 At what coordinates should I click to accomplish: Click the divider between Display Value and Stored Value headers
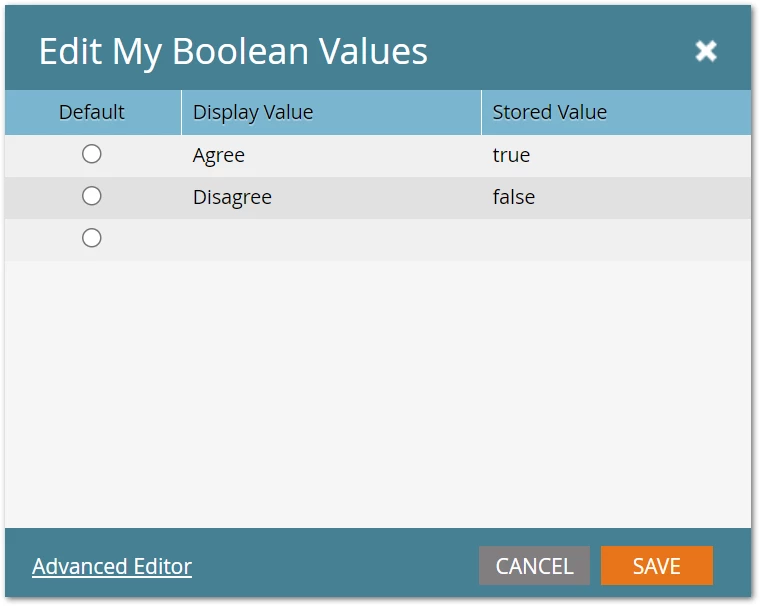[481, 112]
